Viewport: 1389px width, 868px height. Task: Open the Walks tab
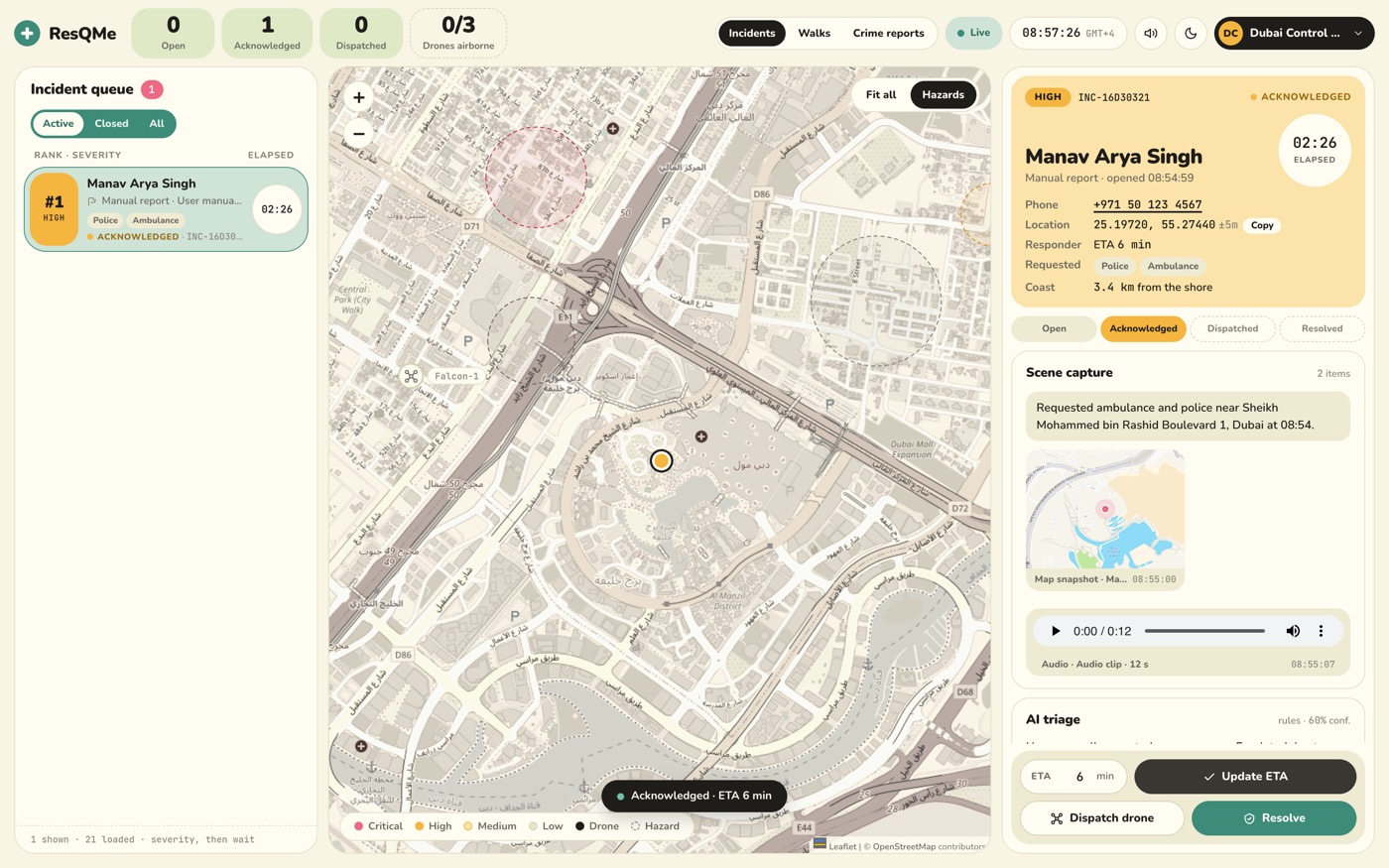tap(814, 34)
